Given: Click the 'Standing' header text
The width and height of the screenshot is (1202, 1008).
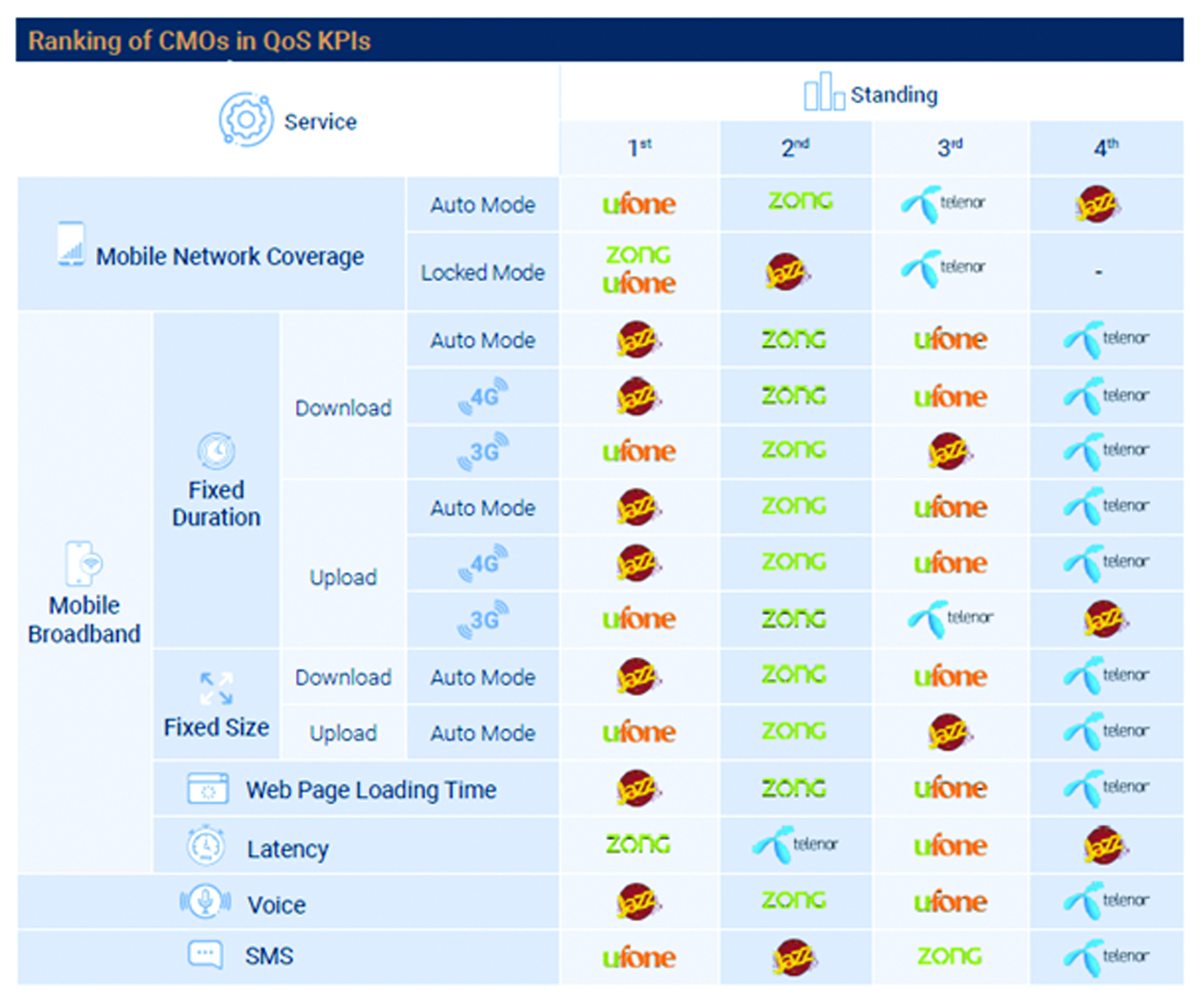Looking at the screenshot, I should click(894, 95).
